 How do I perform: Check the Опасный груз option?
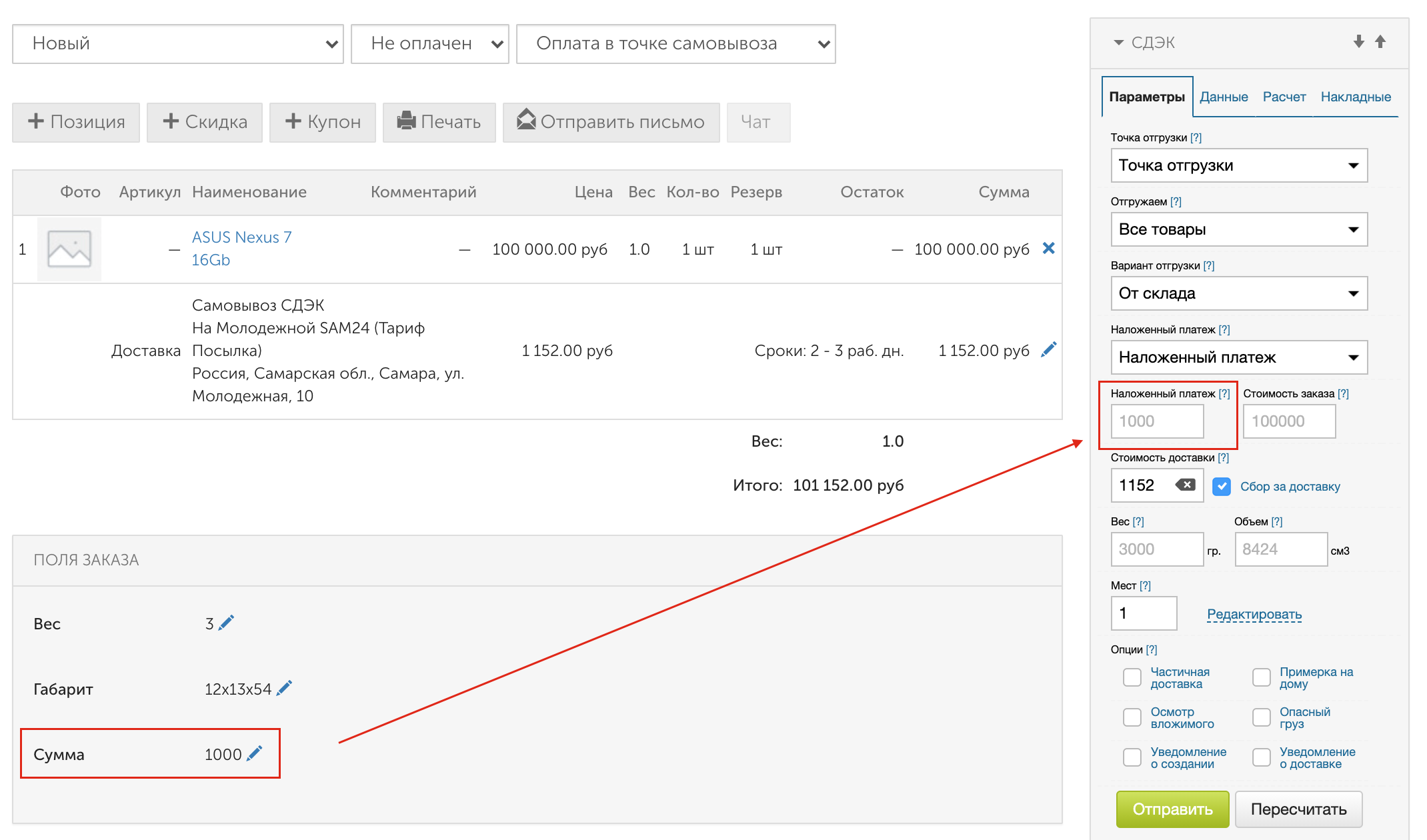[1262, 717]
